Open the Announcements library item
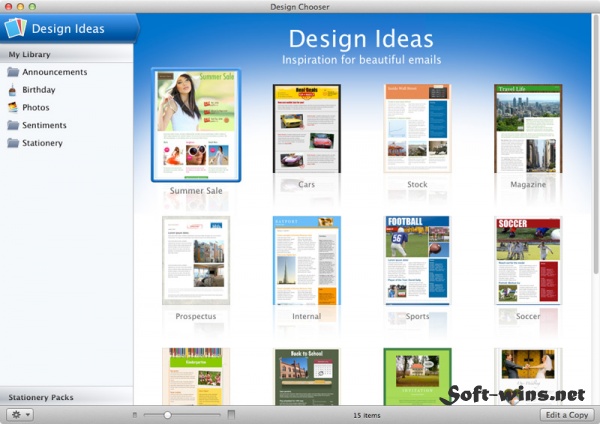This screenshot has height=424, width=600. point(67,72)
